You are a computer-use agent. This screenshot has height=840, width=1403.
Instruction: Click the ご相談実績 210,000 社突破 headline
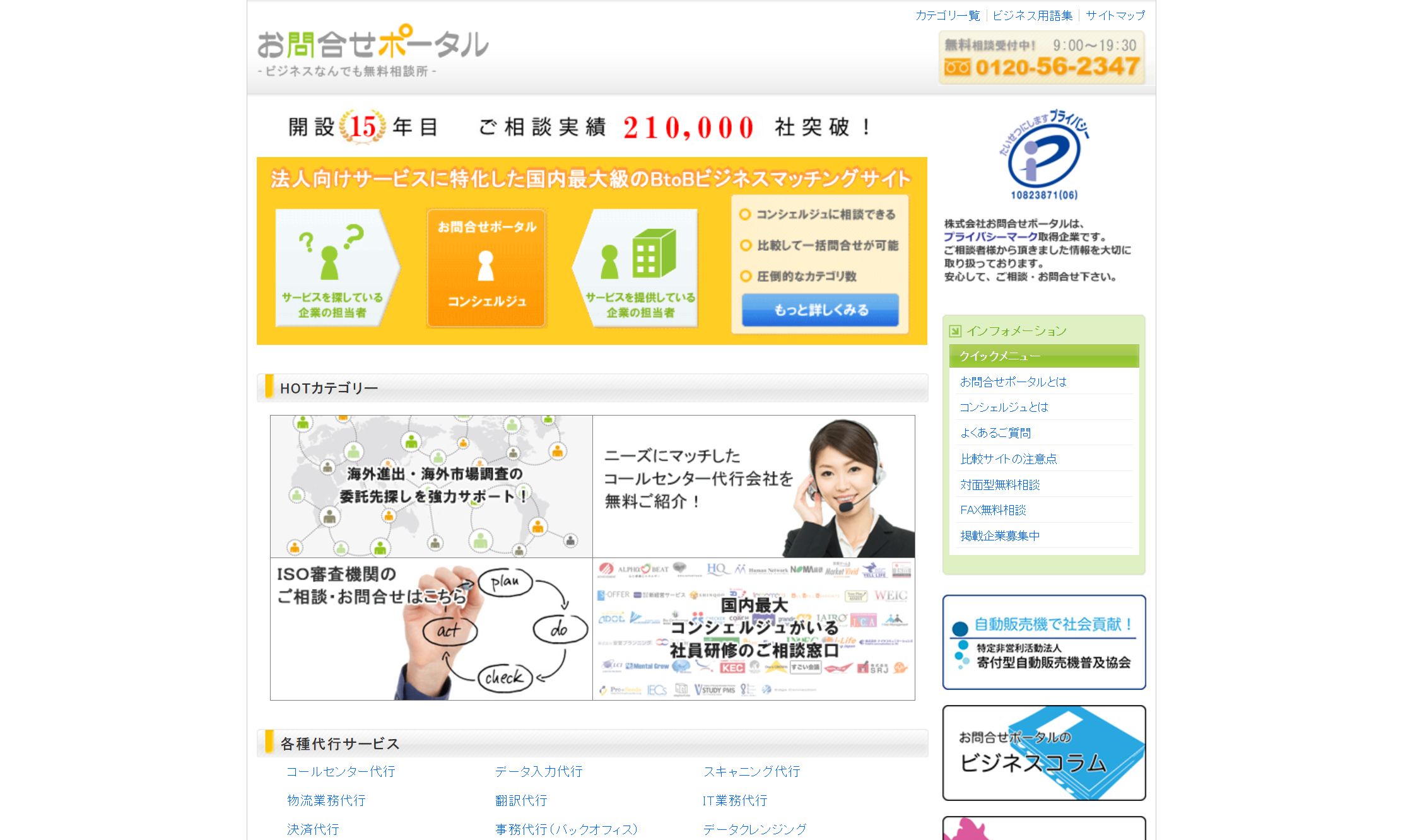(x=675, y=127)
